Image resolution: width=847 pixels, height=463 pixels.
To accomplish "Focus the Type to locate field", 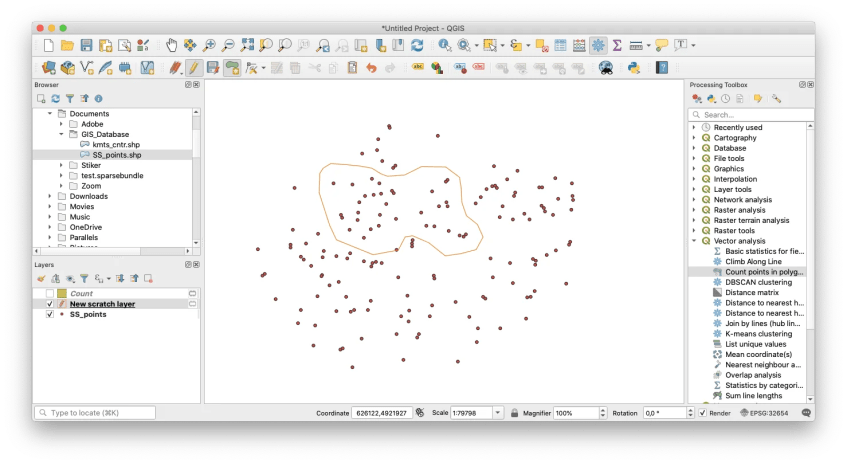I will coord(95,413).
